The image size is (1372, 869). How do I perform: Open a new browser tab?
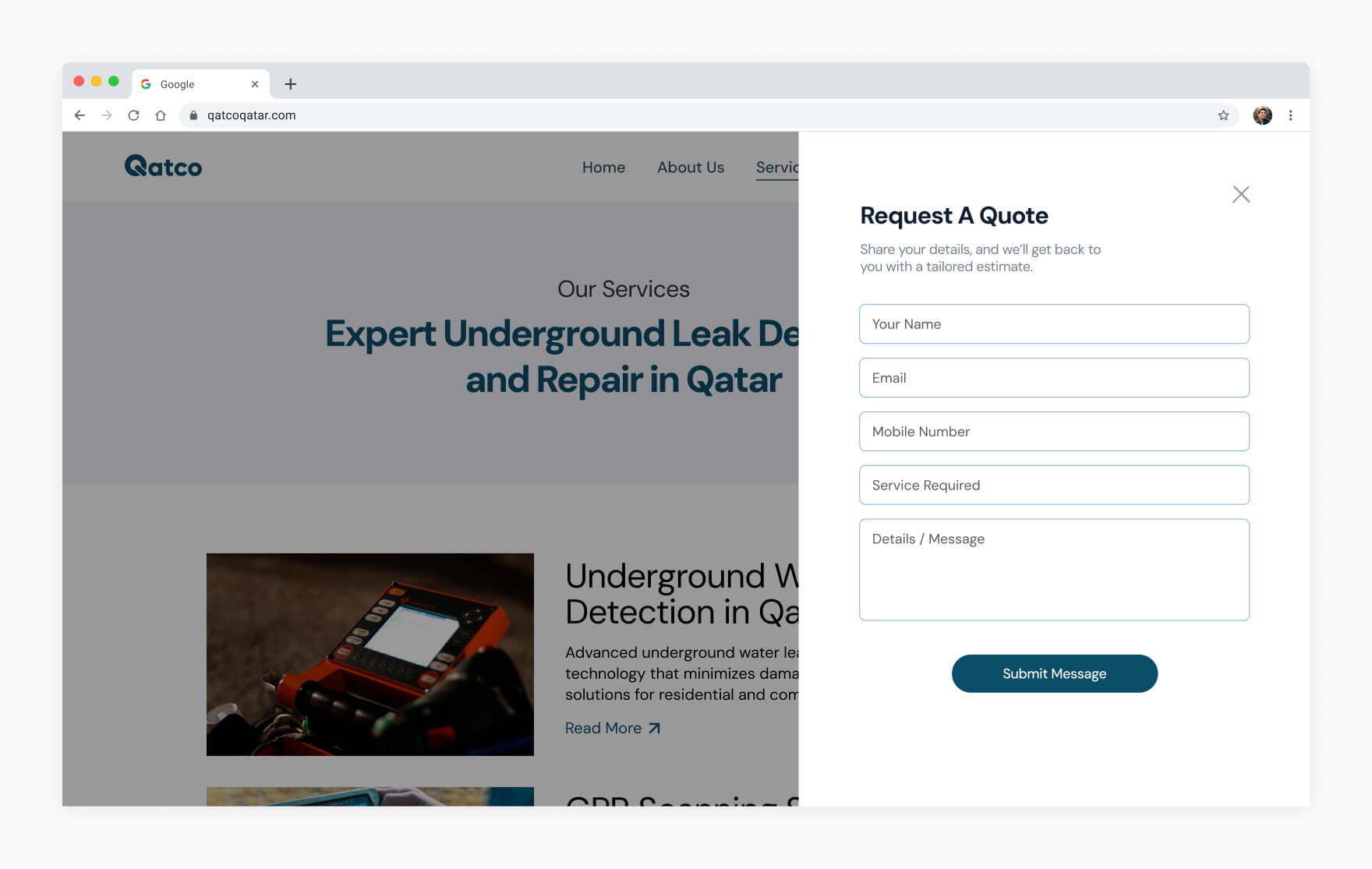[291, 83]
